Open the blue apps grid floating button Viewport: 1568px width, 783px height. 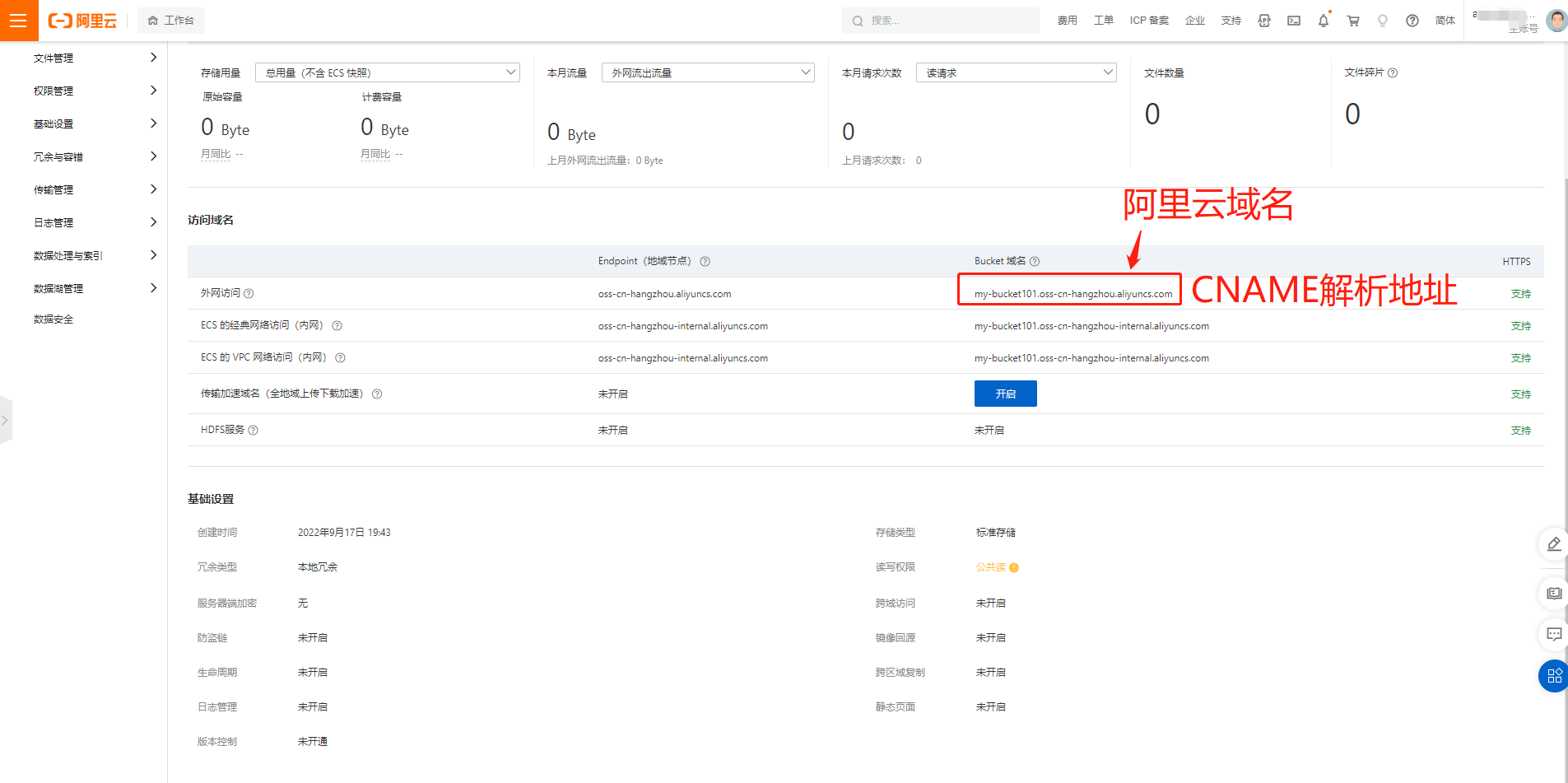coord(1554,676)
